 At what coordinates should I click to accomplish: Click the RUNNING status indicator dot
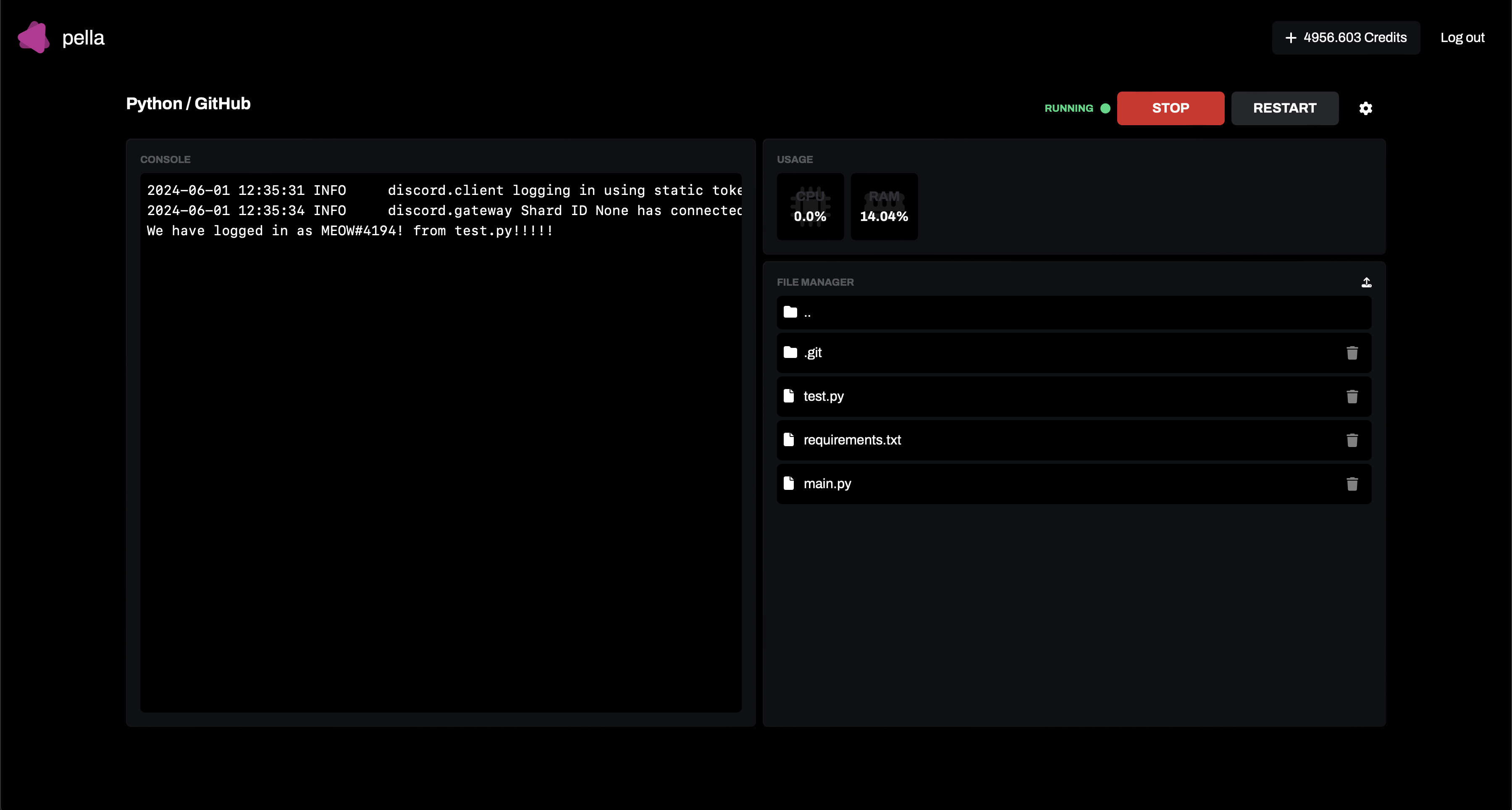tap(1106, 108)
